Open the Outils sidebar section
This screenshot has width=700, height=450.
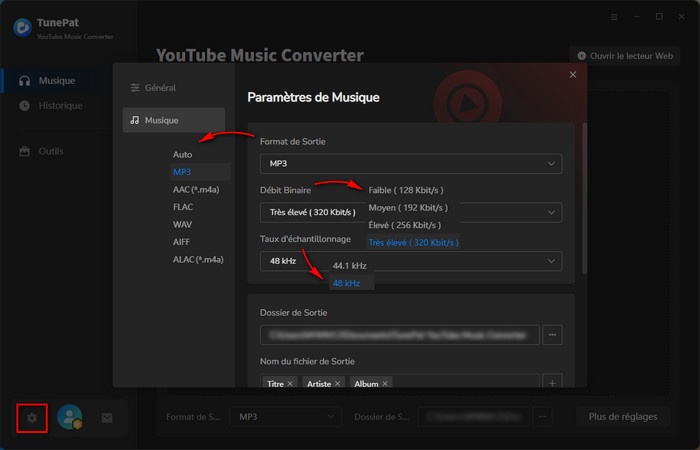pyautogui.click(x=41, y=151)
